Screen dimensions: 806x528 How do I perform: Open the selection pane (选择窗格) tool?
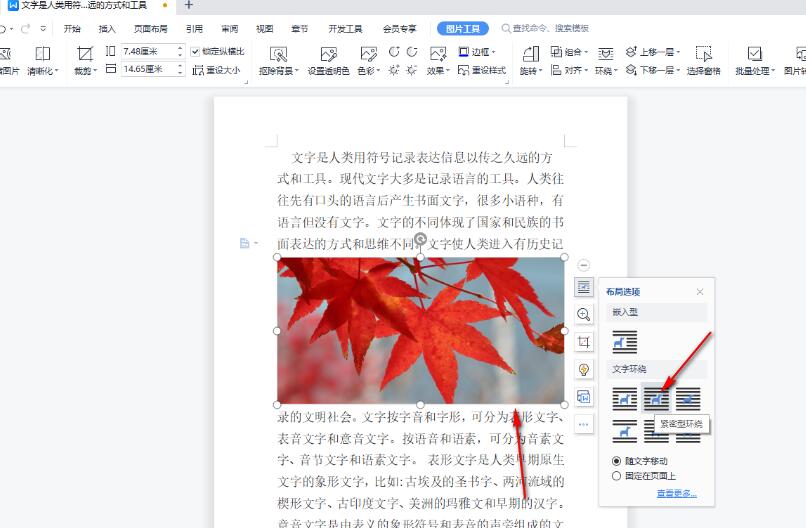point(704,60)
